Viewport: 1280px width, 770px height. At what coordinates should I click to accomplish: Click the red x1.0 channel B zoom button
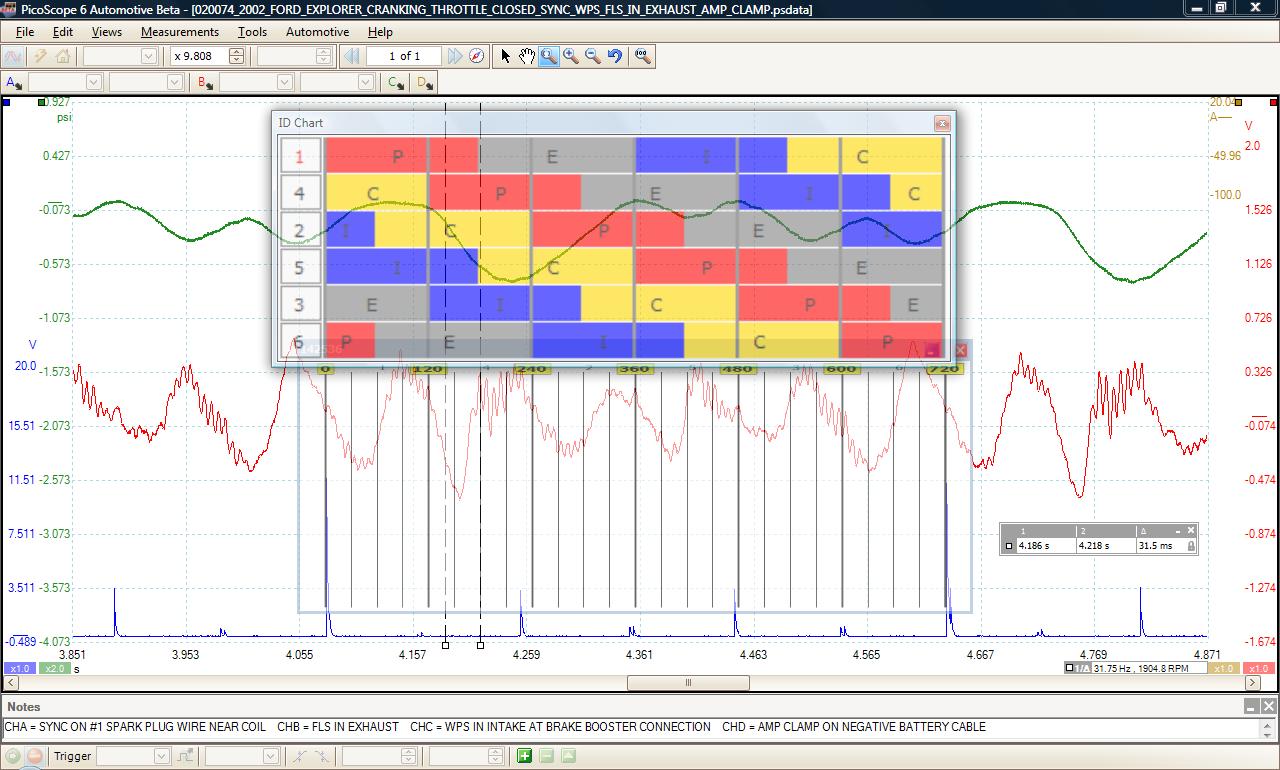point(1259,668)
